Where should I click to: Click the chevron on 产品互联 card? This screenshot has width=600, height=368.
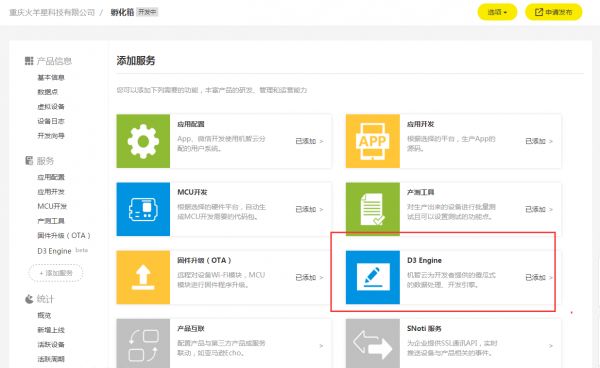321,346
